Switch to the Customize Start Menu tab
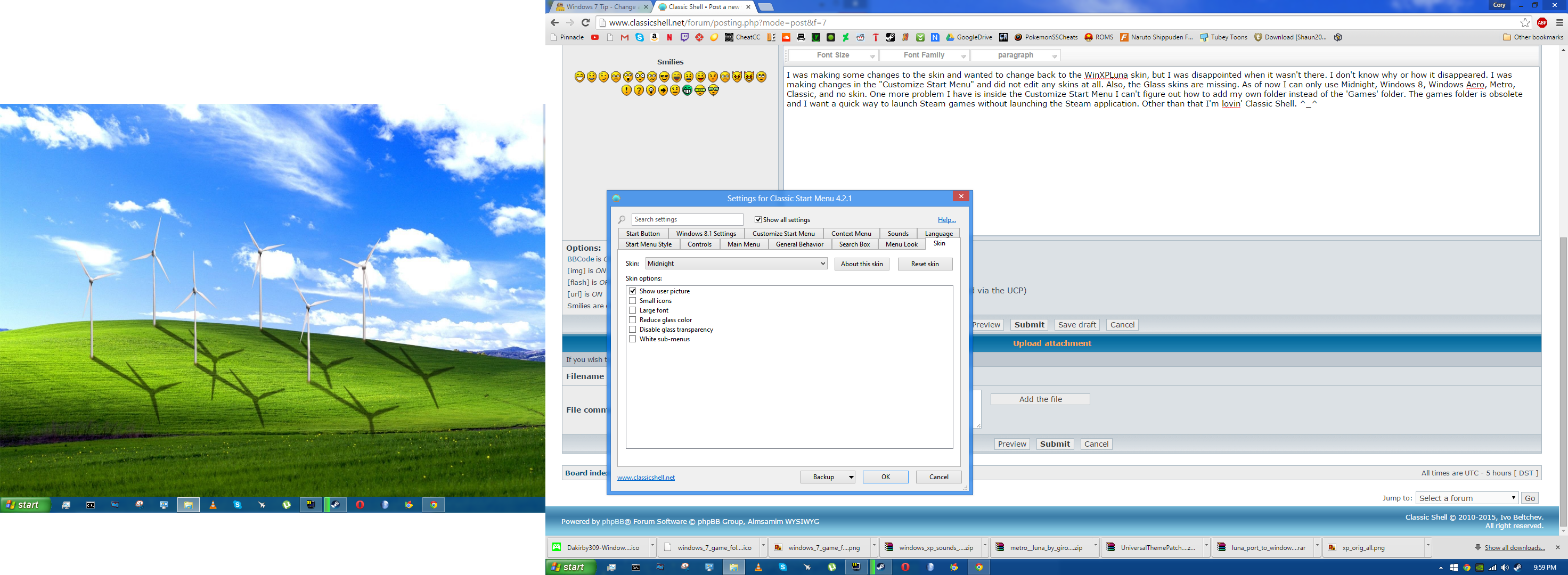Viewport: 1568px width, 575px height. tap(783, 234)
